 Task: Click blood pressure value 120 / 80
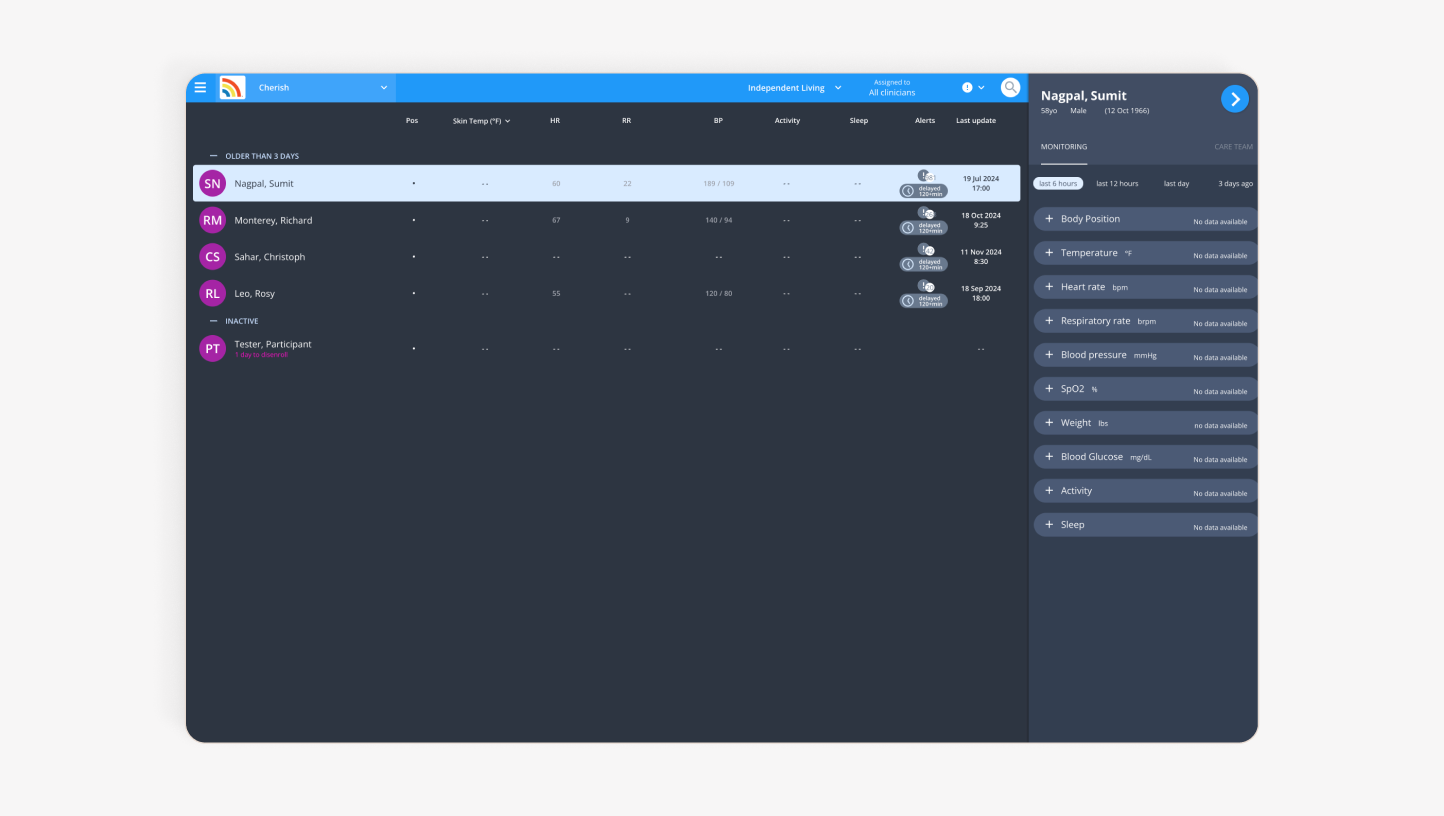(718, 294)
